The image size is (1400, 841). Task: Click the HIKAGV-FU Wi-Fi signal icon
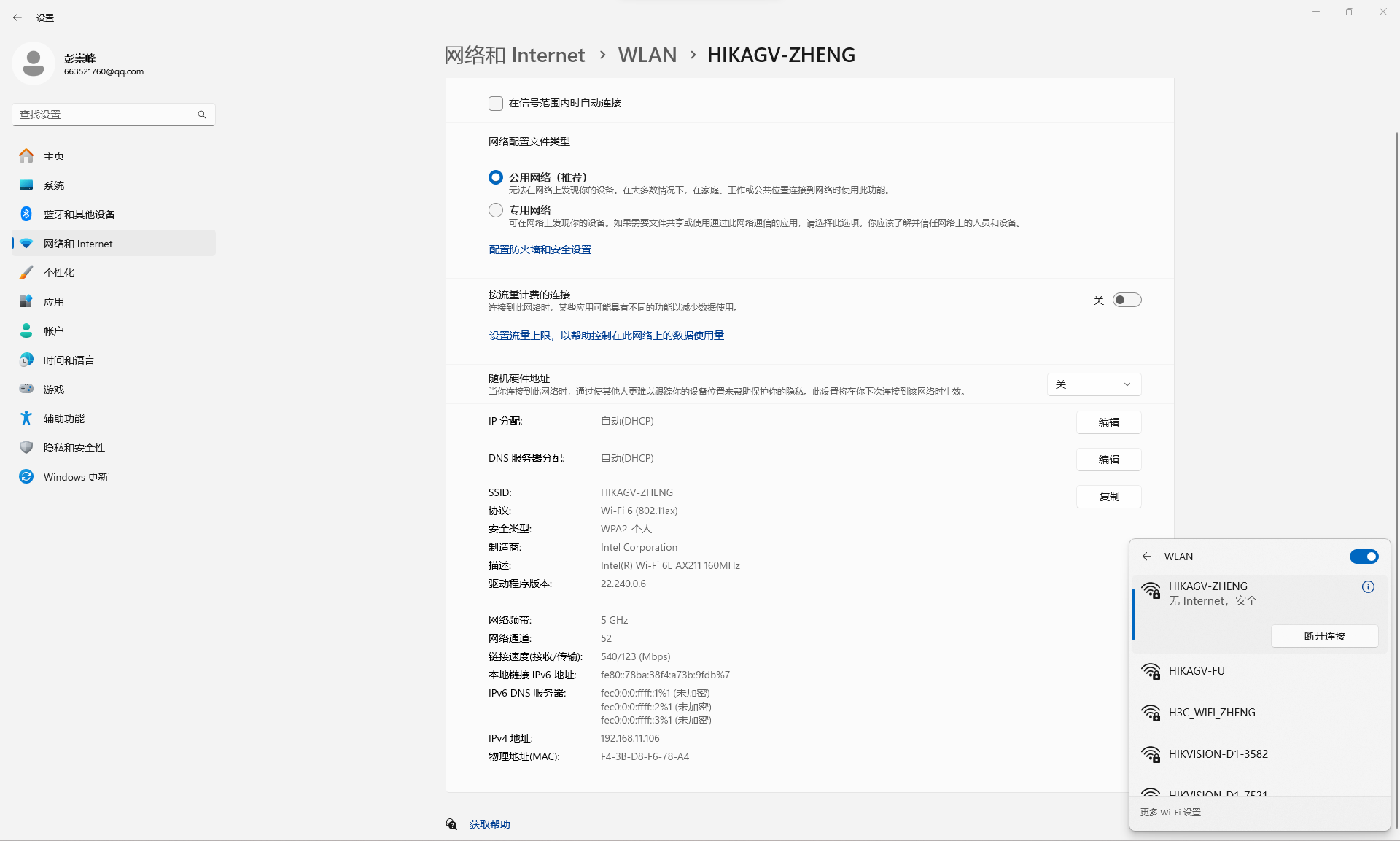1151,671
